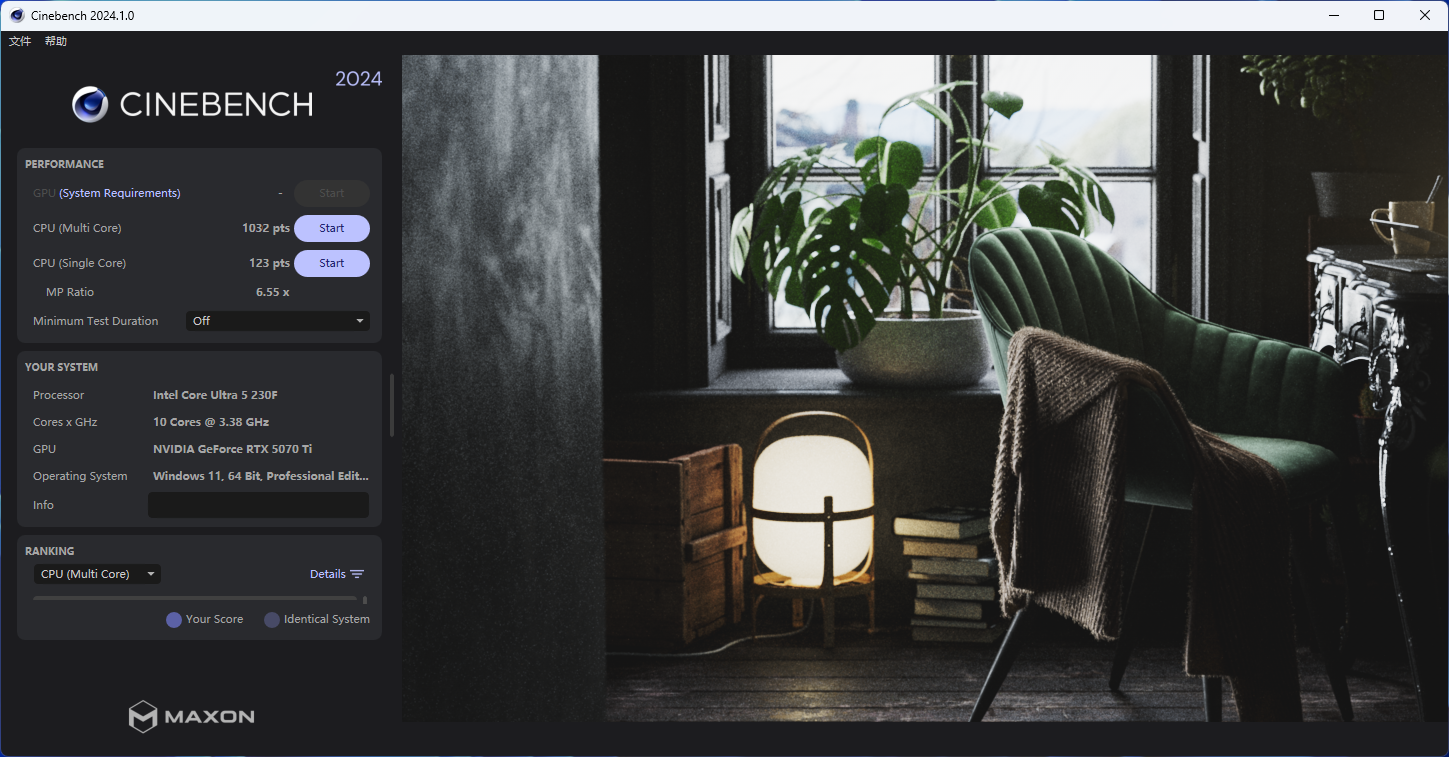Click the rendered room scene image

click(925, 388)
